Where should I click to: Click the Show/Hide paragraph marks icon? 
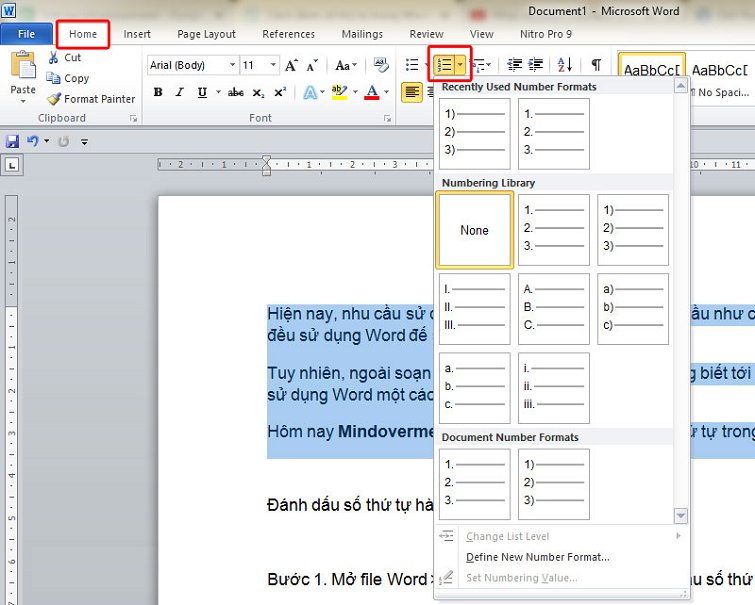click(x=596, y=65)
